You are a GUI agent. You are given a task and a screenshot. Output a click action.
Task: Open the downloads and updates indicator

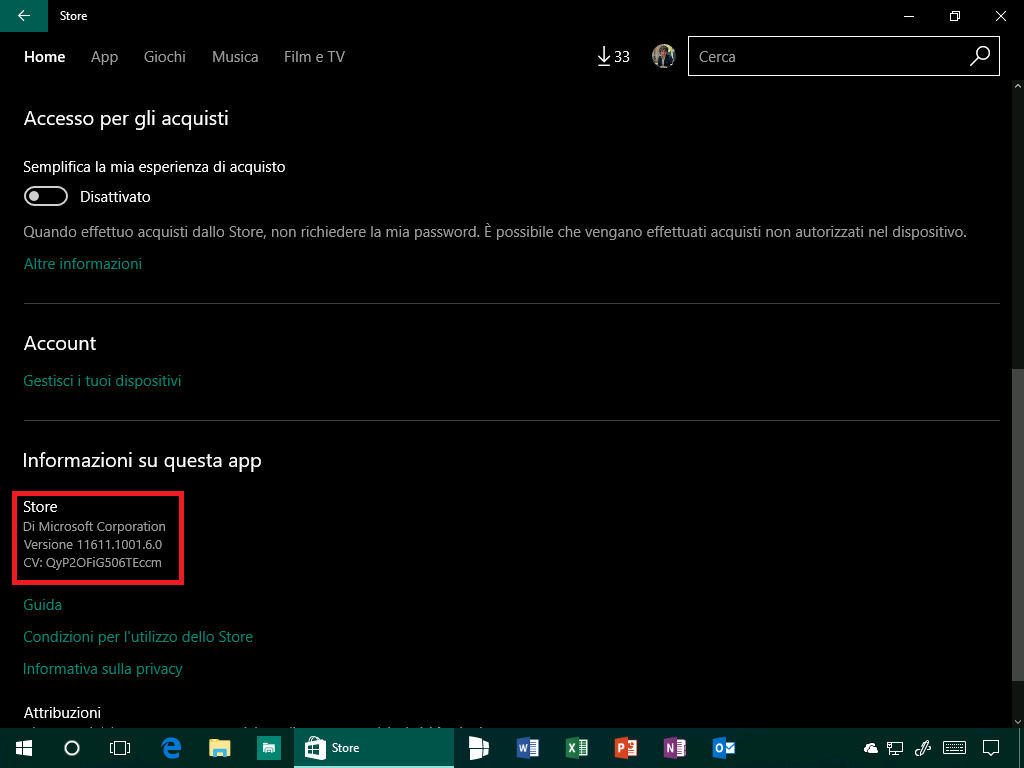[x=613, y=57]
